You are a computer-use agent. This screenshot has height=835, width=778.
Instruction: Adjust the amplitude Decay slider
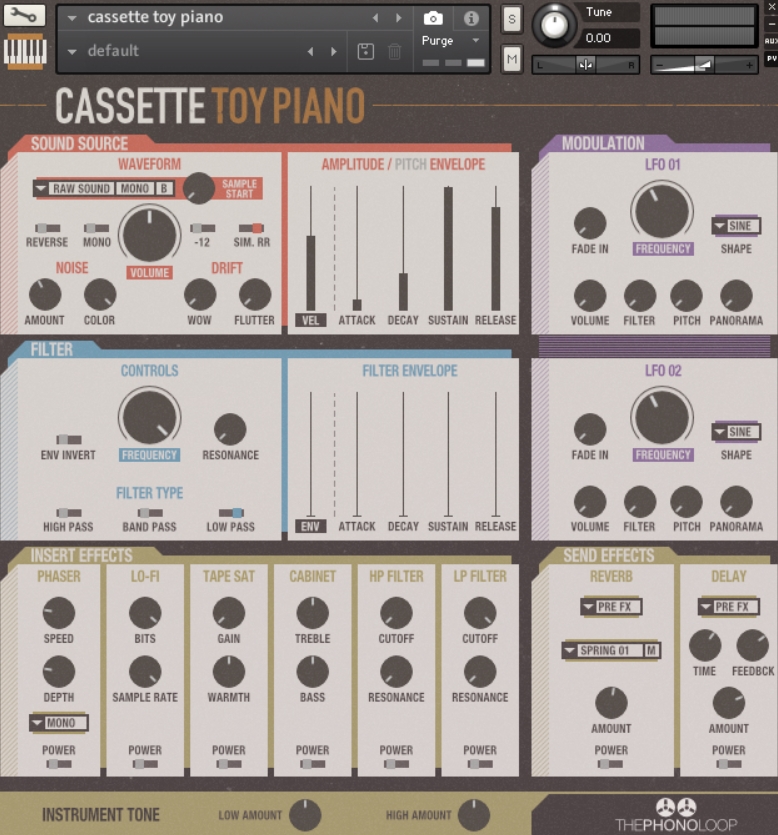pos(403,249)
